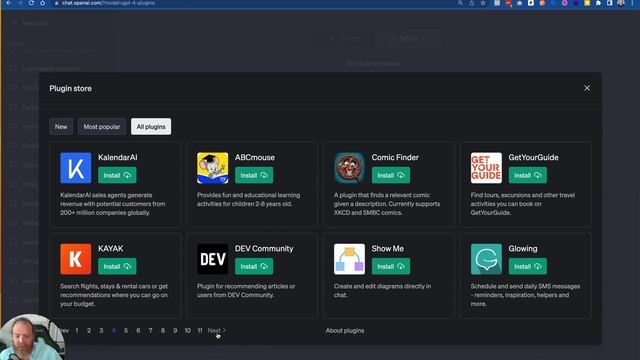Go to plugin page 5
The width and height of the screenshot is (640, 360).
(x=126, y=330)
